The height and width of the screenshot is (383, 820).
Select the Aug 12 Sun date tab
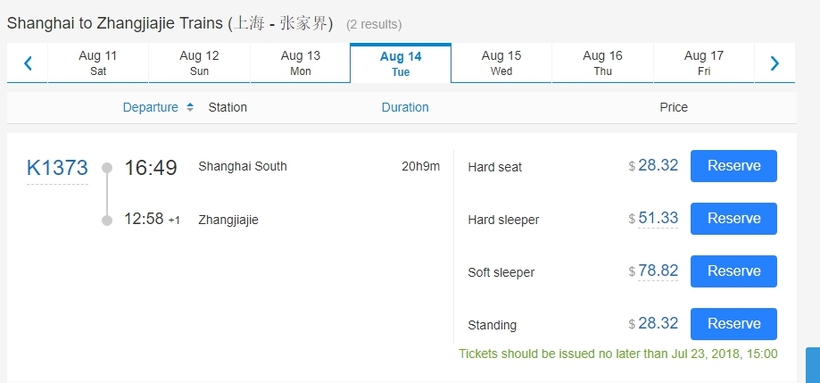pyautogui.click(x=199, y=63)
